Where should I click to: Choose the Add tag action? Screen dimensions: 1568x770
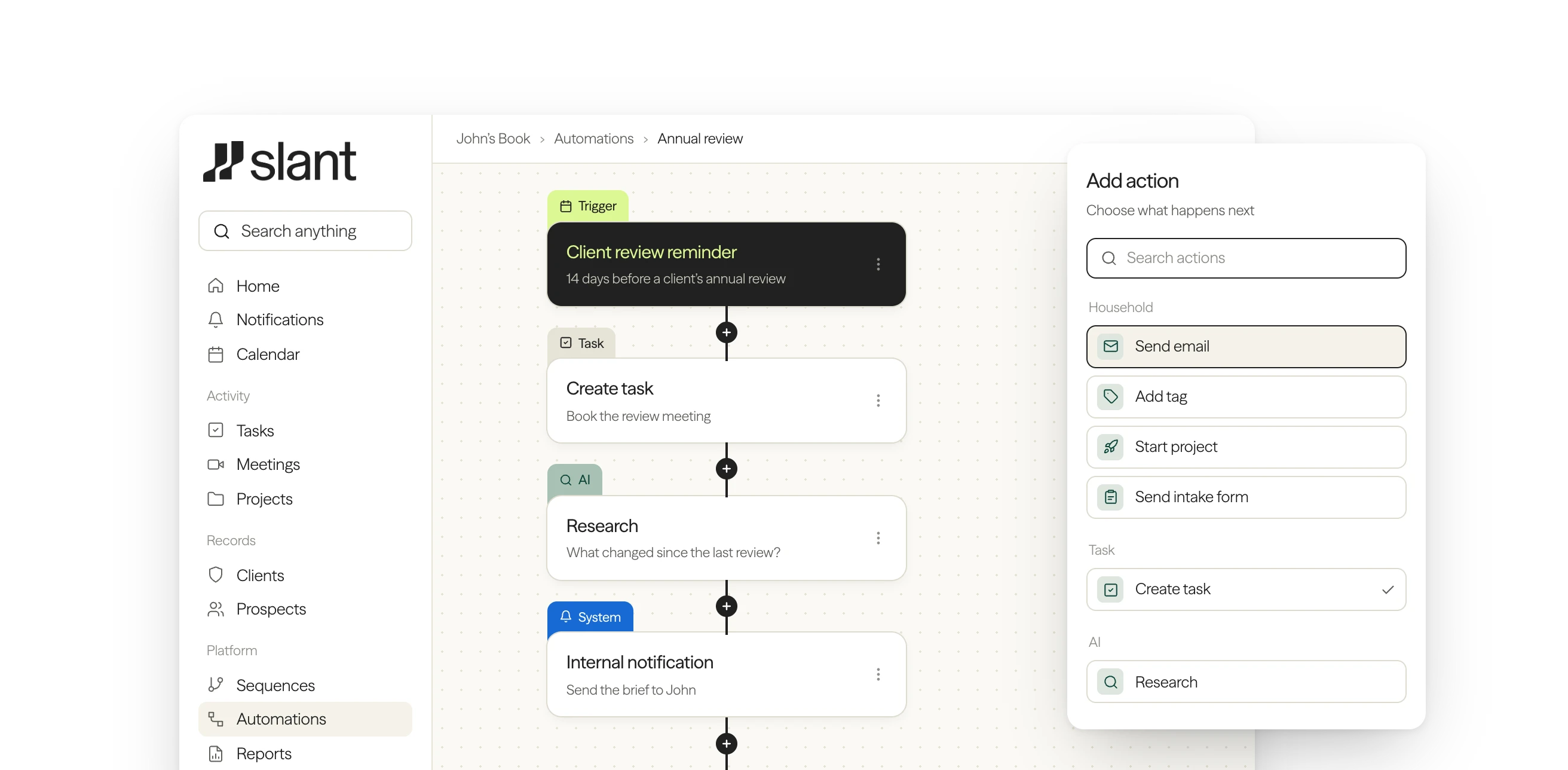(x=1246, y=397)
